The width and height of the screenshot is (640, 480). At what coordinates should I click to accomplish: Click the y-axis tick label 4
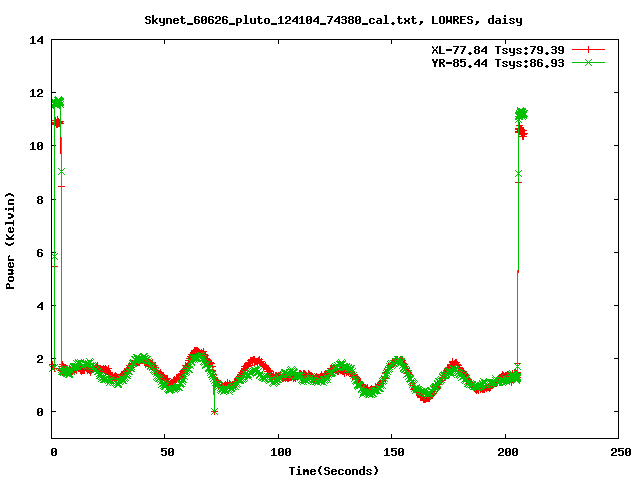pyautogui.click(x=40, y=306)
